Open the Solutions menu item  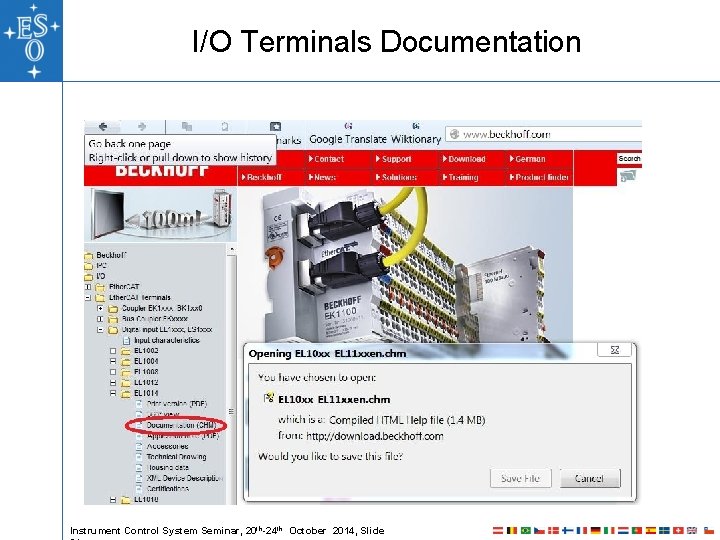396,177
